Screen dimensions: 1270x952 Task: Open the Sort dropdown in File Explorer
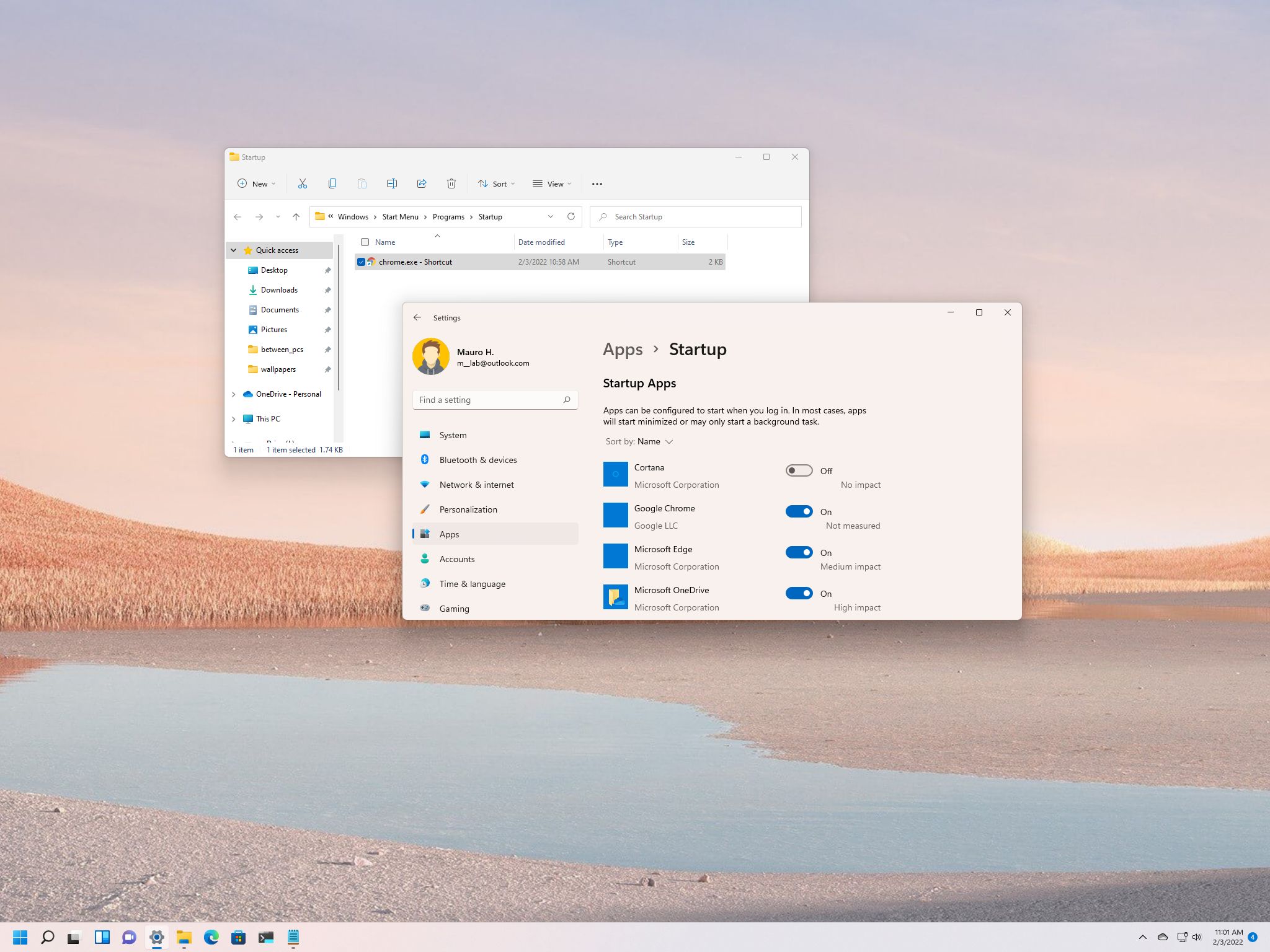pos(497,183)
